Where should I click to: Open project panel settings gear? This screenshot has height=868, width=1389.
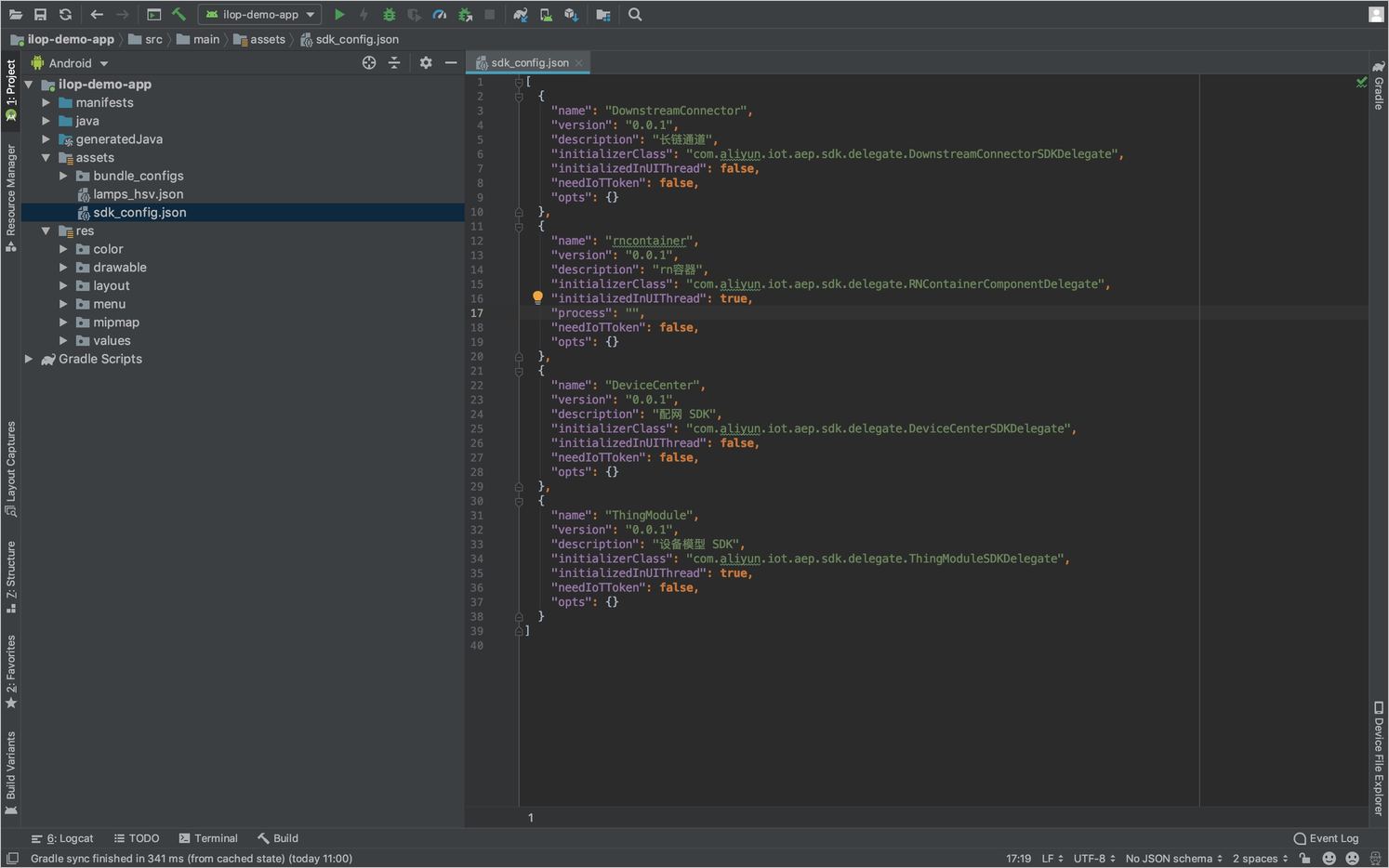(426, 63)
